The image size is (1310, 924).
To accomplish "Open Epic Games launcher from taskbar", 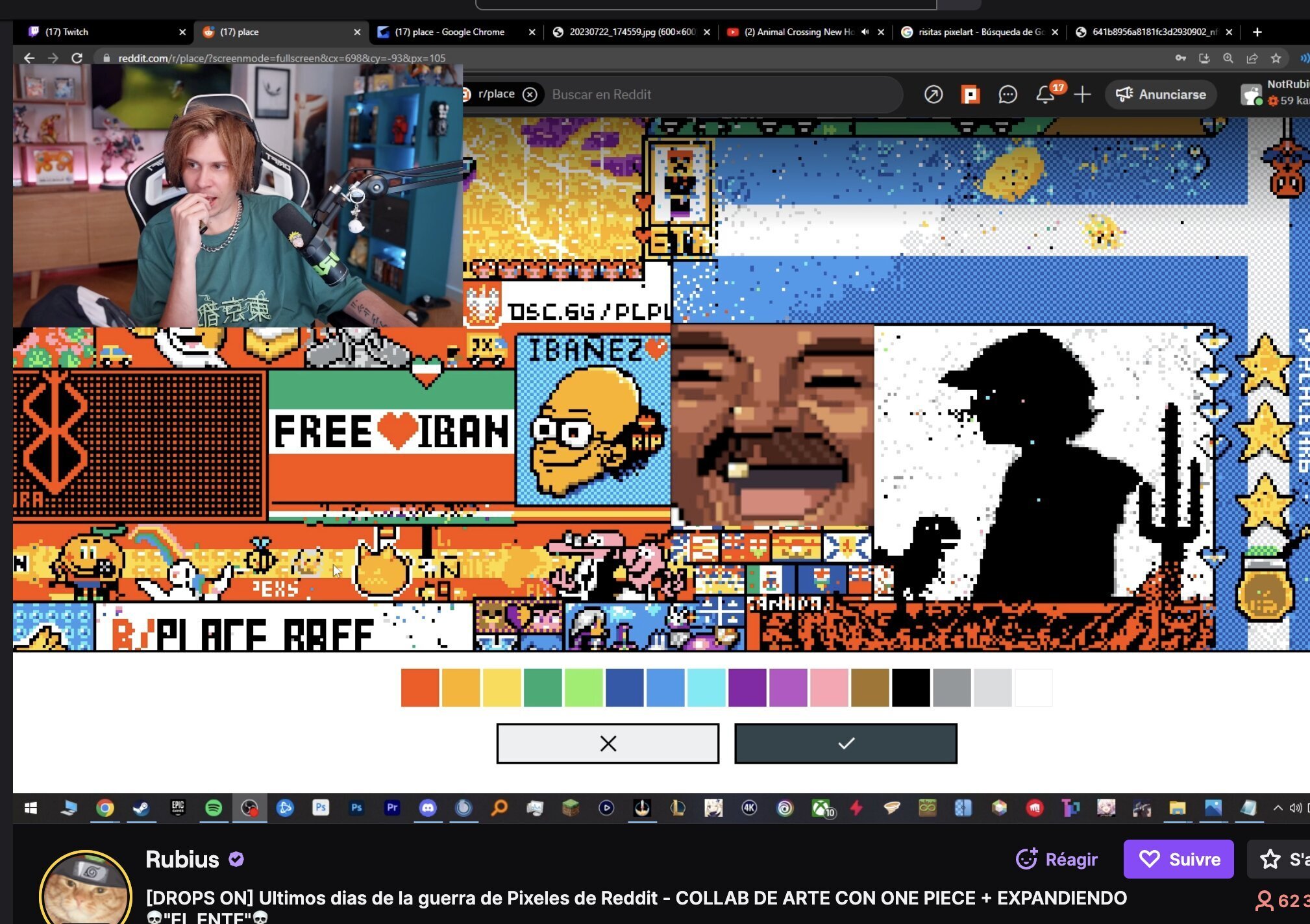I will tap(178, 808).
